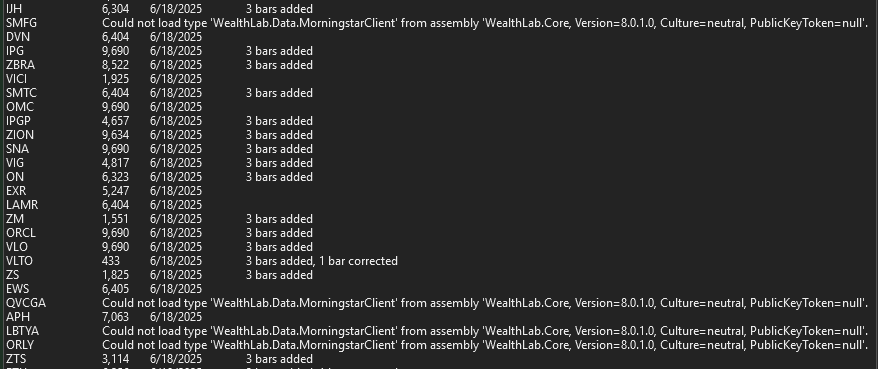Click the QVCGA error message row
Screen dimensions: 878x369
click(439, 303)
